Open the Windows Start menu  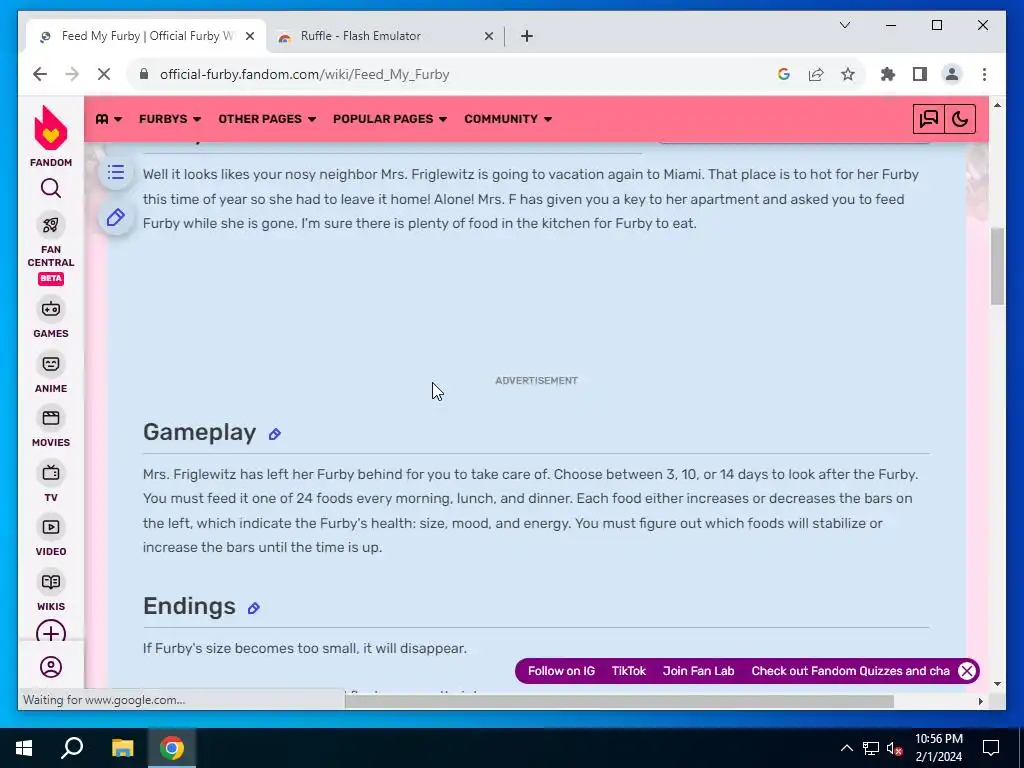[x=24, y=748]
